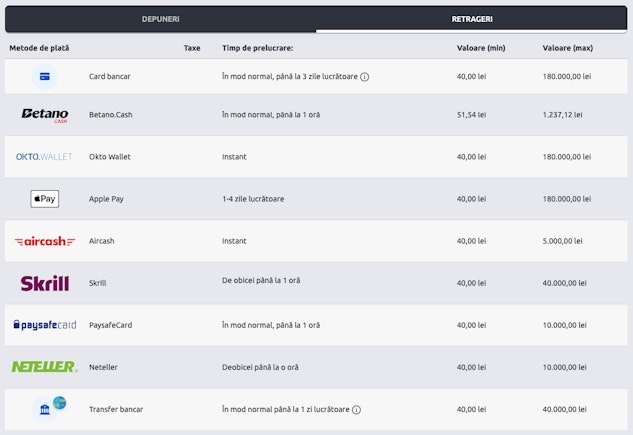Select the Okto Wallet method name

[110, 157]
